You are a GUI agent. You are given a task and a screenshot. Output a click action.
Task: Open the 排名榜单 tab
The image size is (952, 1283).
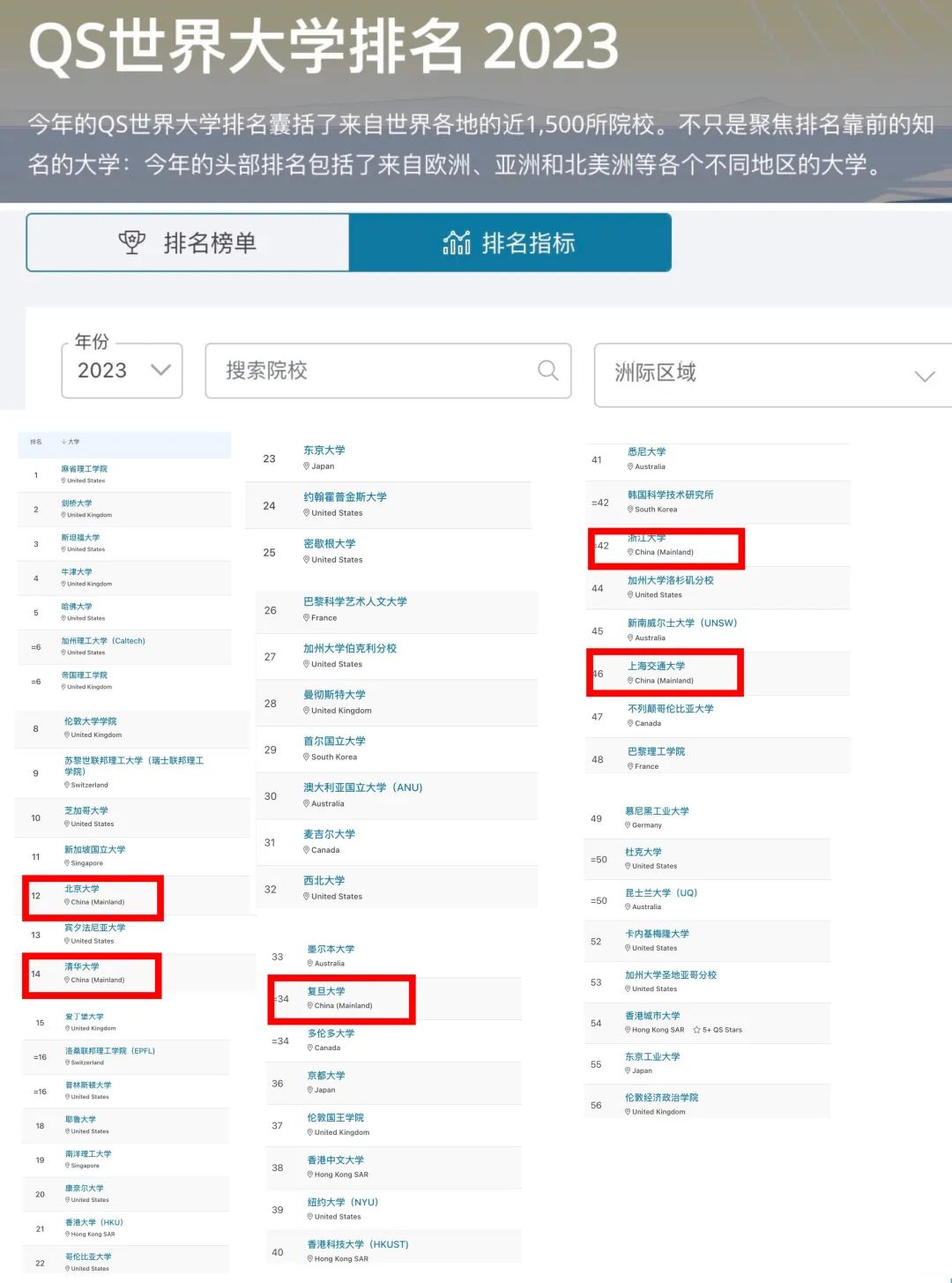pyautogui.click(x=188, y=242)
